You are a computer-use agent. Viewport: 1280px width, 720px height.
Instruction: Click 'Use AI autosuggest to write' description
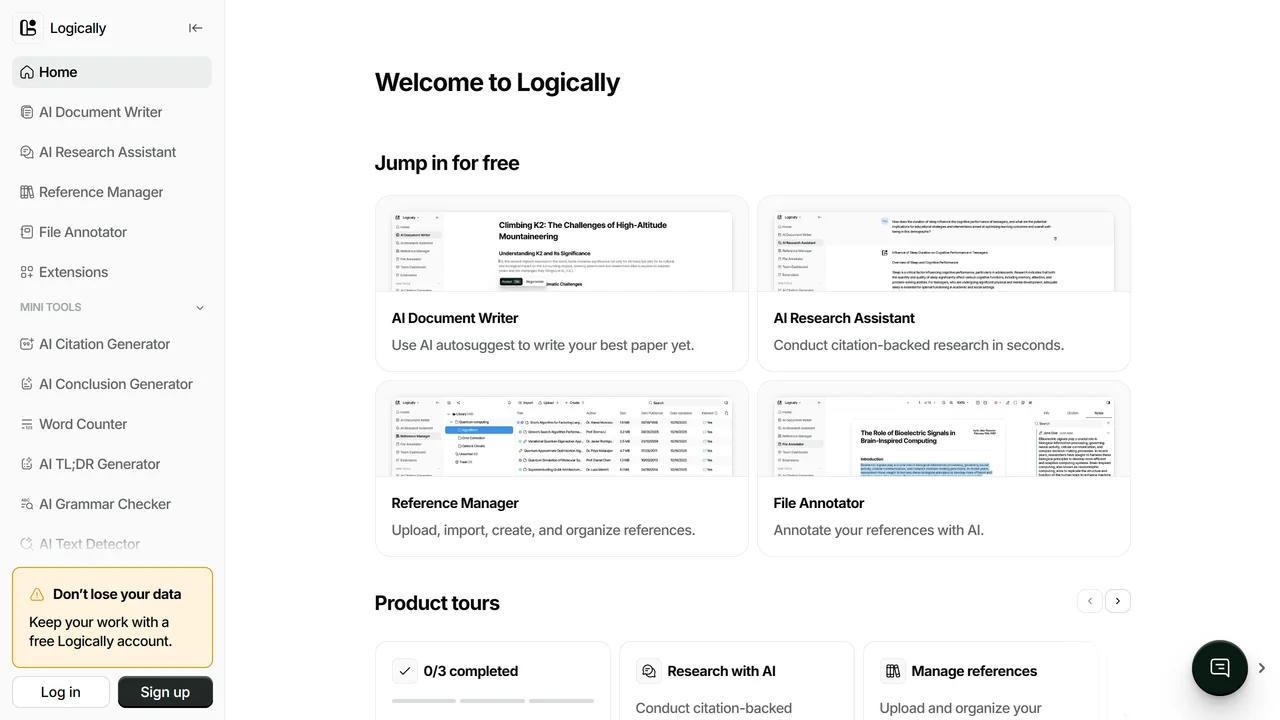click(543, 345)
